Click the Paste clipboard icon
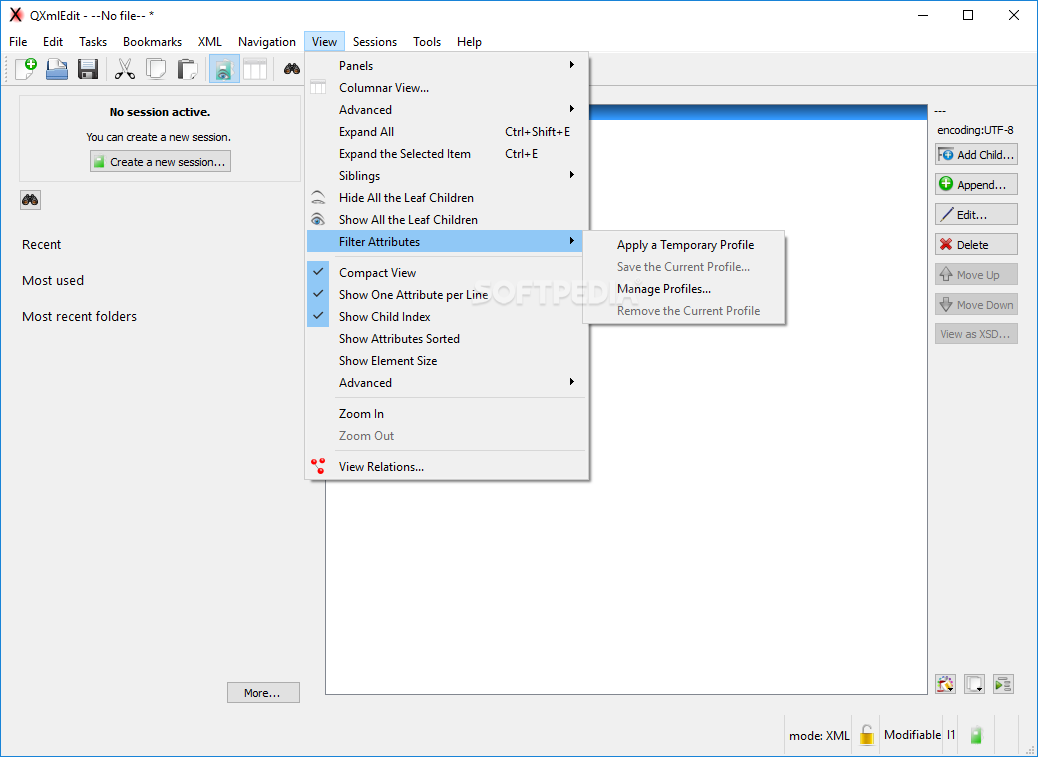The height and width of the screenshot is (757, 1038). pyautogui.click(x=187, y=69)
